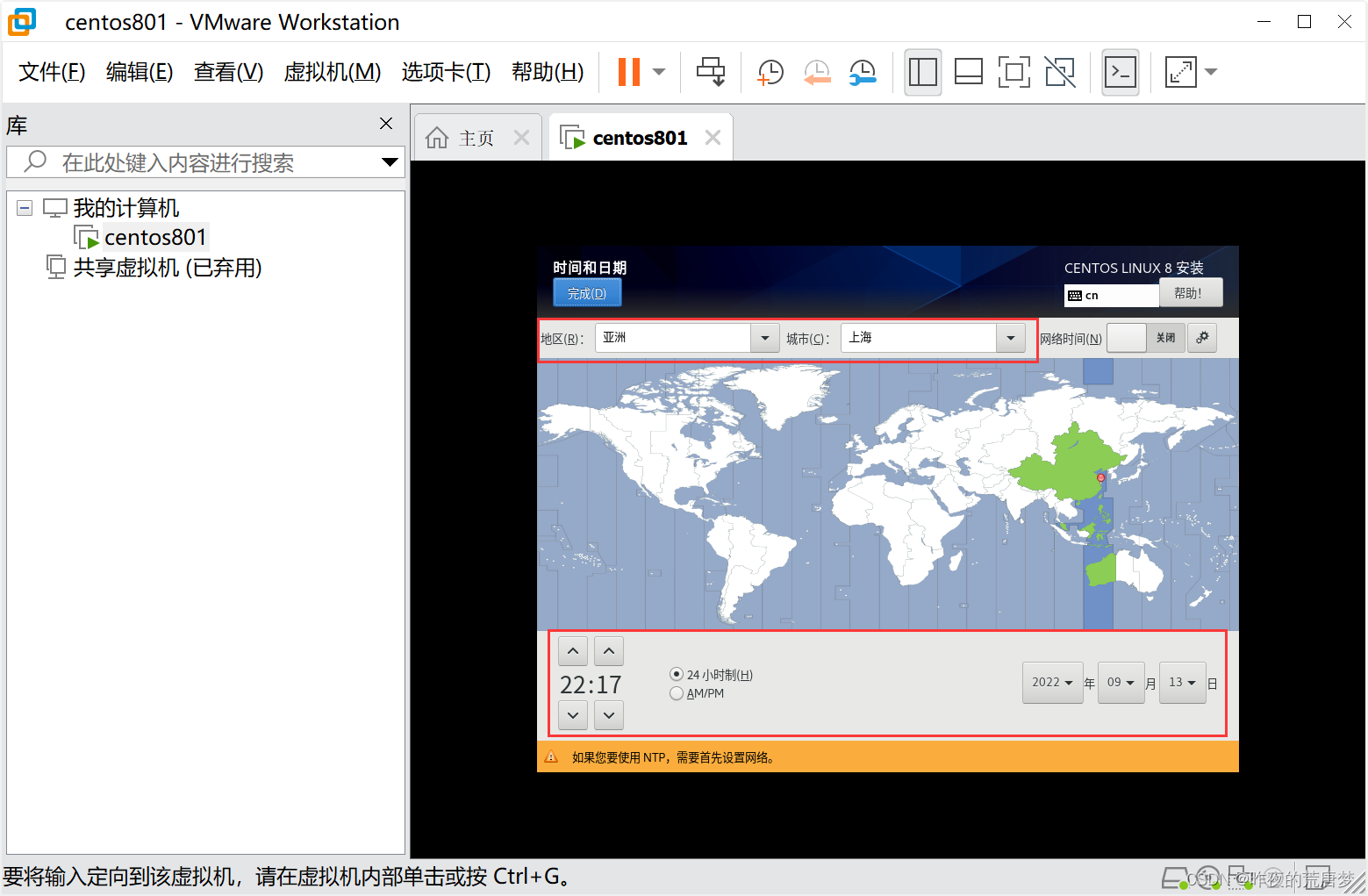Viewport: 1368px width, 896px height.
Task: Toggle the thumbnail bar view
Action: tap(968, 72)
